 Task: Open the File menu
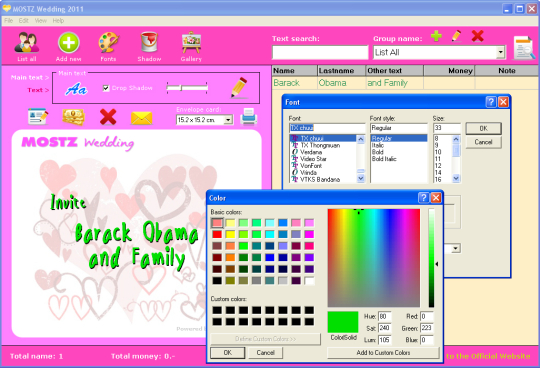[x=8, y=21]
